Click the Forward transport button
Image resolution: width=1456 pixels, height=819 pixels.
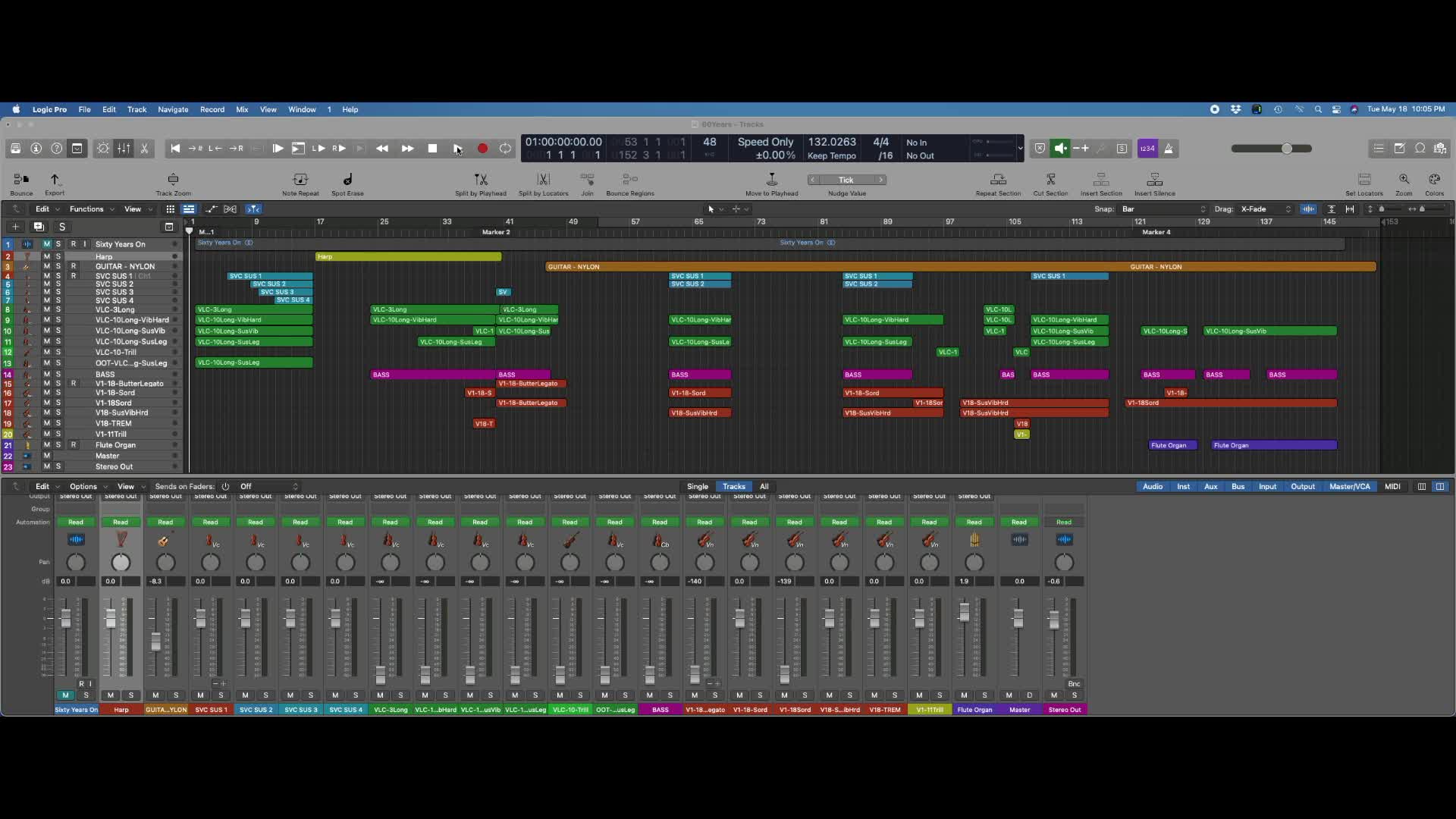click(407, 149)
